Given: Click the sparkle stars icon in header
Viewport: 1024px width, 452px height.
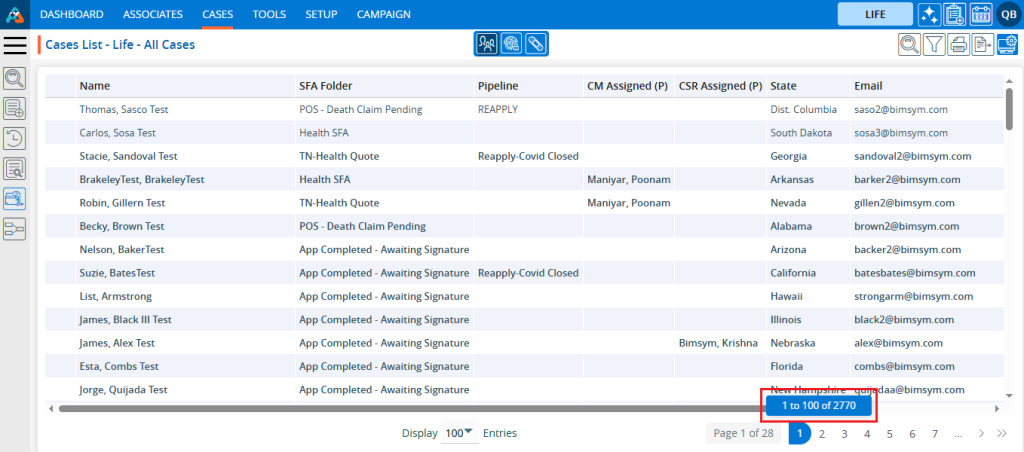Looking at the screenshot, I should coord(928,14).
